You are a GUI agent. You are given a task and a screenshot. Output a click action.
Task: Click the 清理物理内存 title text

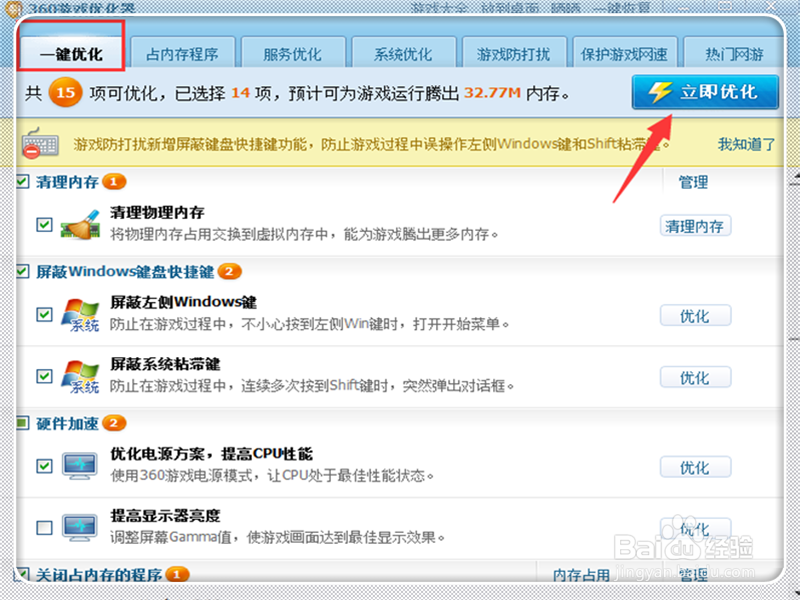[x=157, y=212]
